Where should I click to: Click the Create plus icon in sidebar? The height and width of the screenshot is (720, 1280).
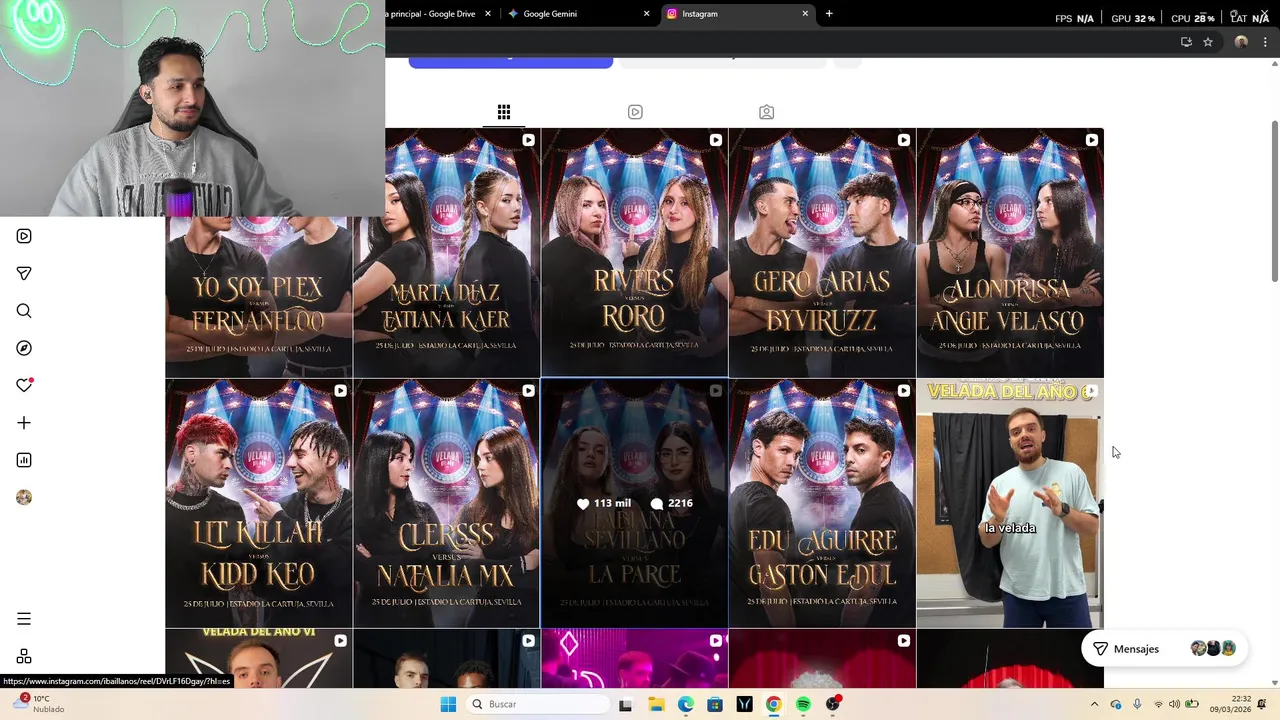click(x=24, y=423)
